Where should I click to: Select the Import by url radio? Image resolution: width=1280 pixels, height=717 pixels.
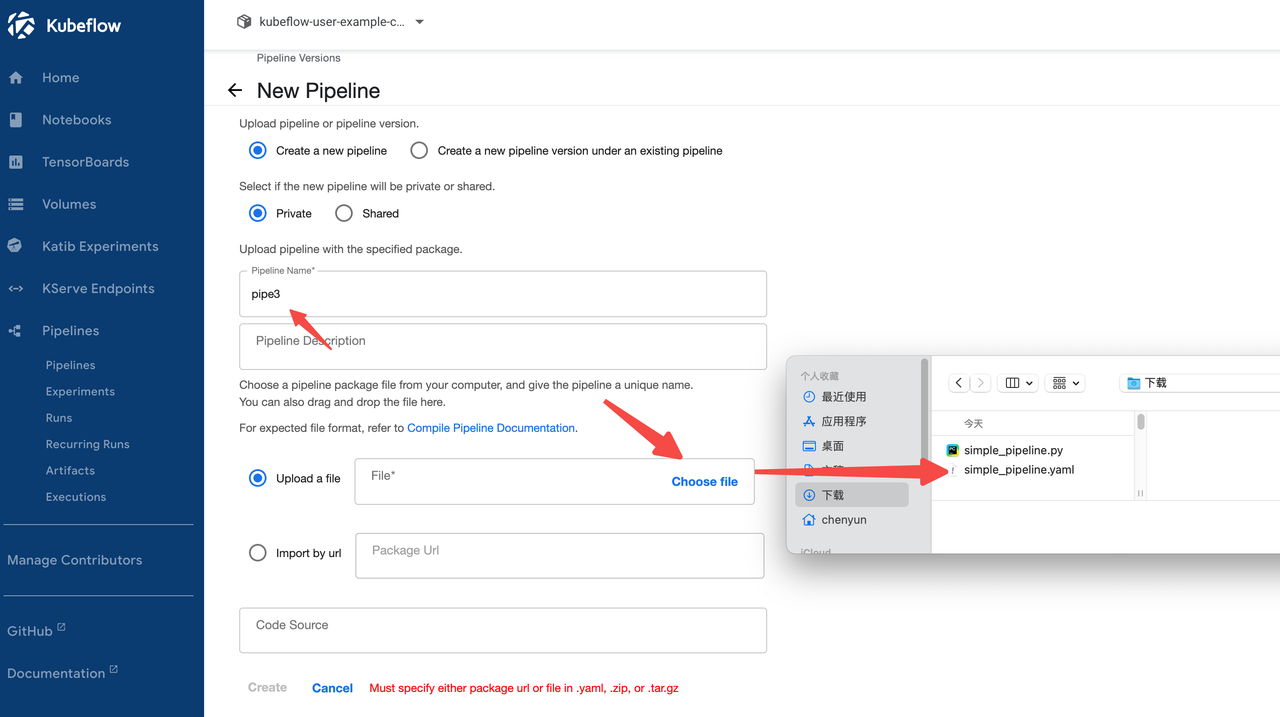258,553
